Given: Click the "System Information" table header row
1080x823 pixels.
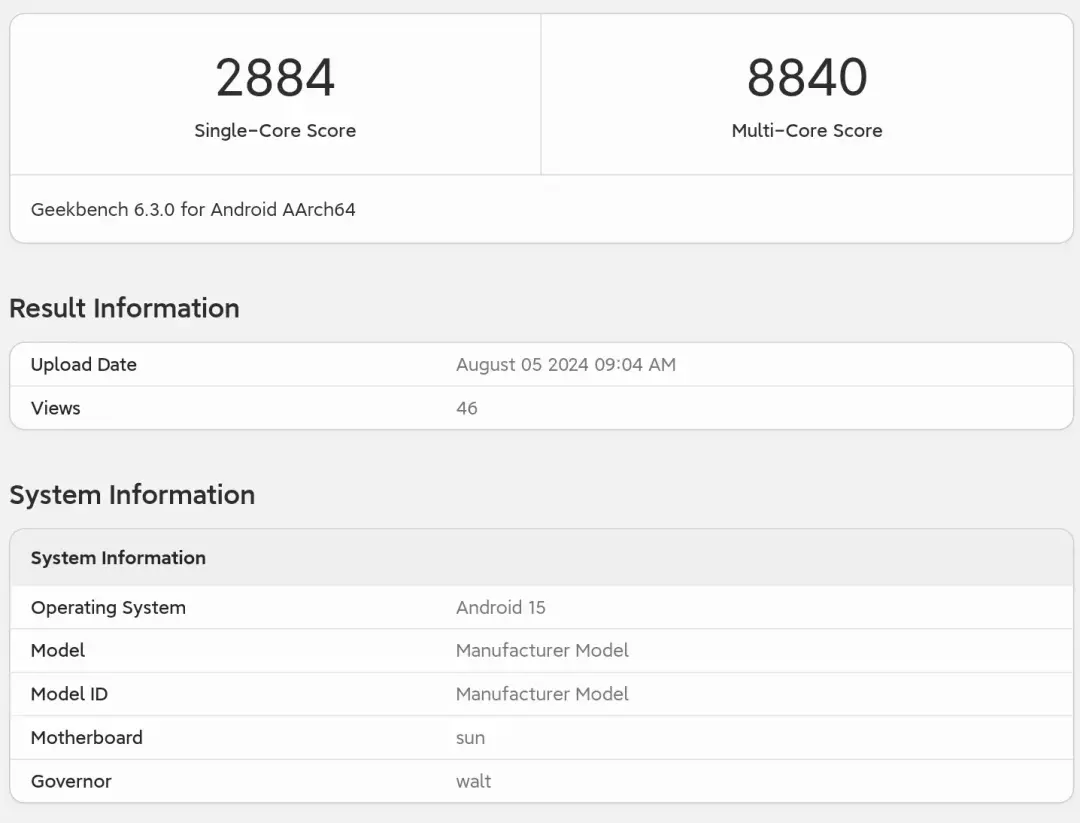Looking at the screenshot, I should (x=541, y=558).
